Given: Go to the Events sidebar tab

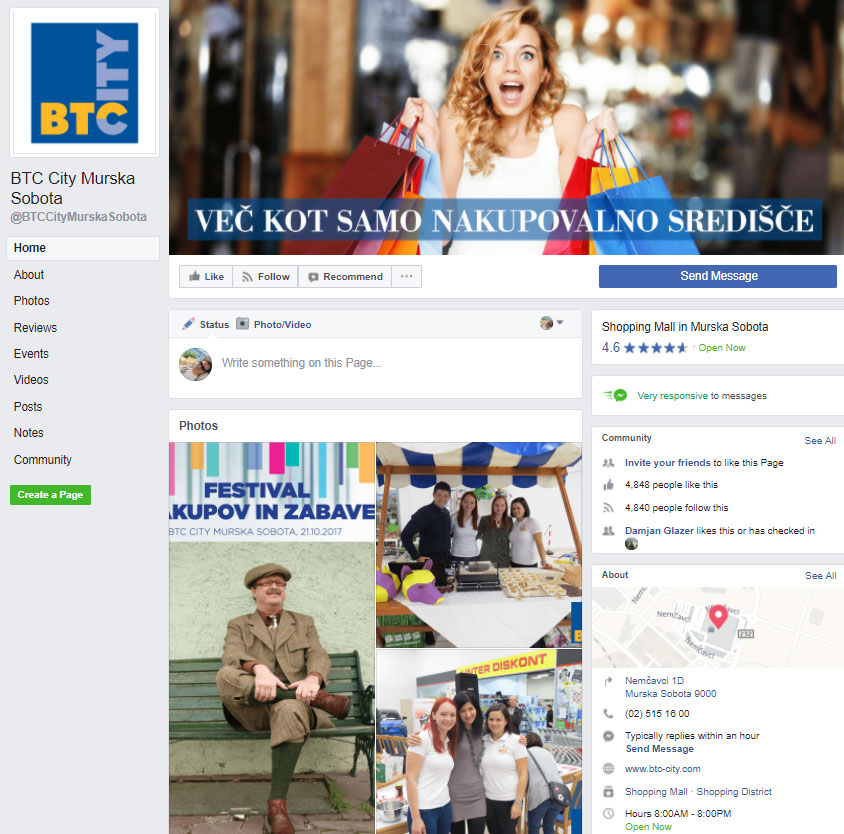Looking at the screenshot, I should (31, 354).
